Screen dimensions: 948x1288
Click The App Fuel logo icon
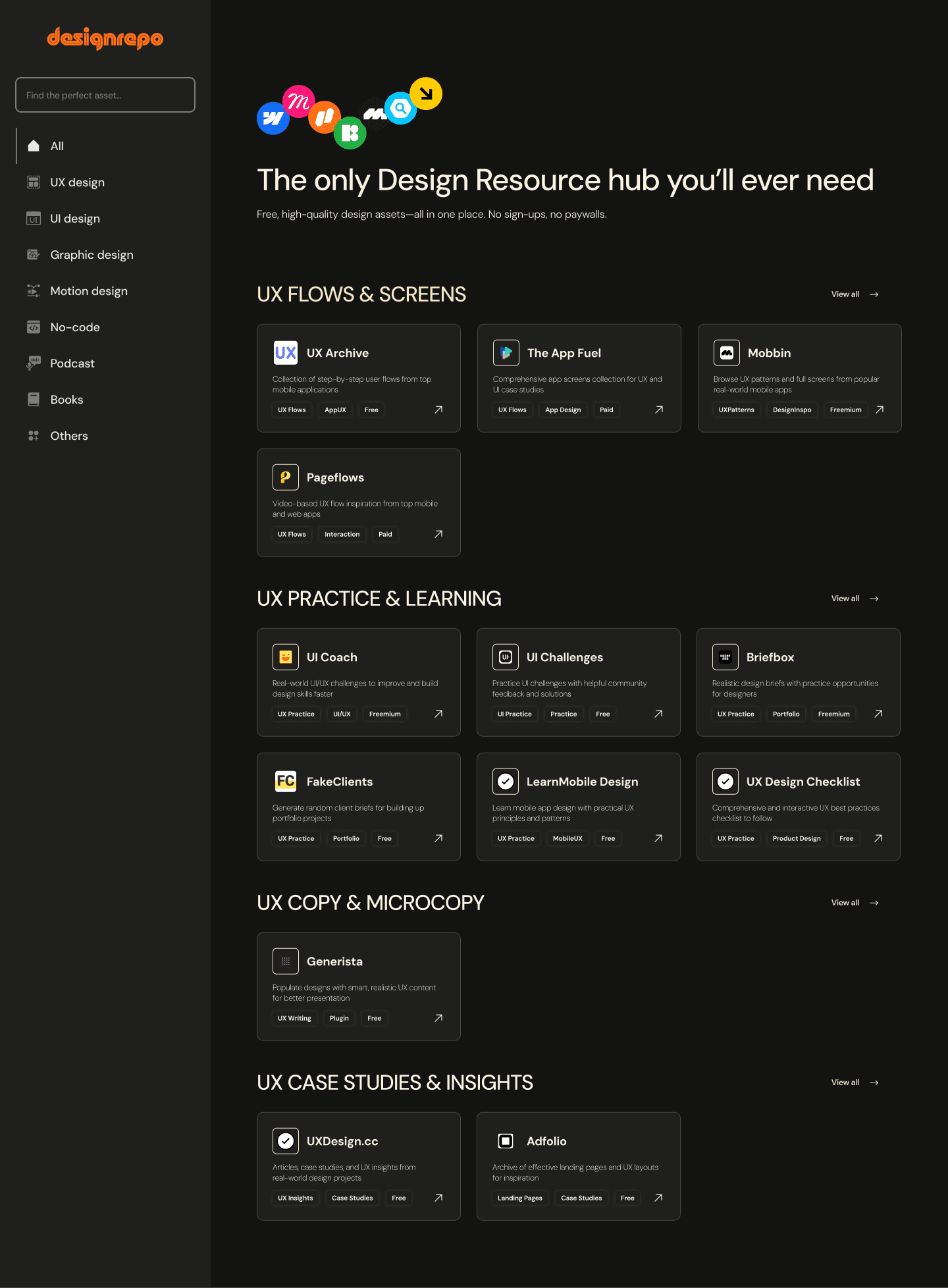point(506,353)
